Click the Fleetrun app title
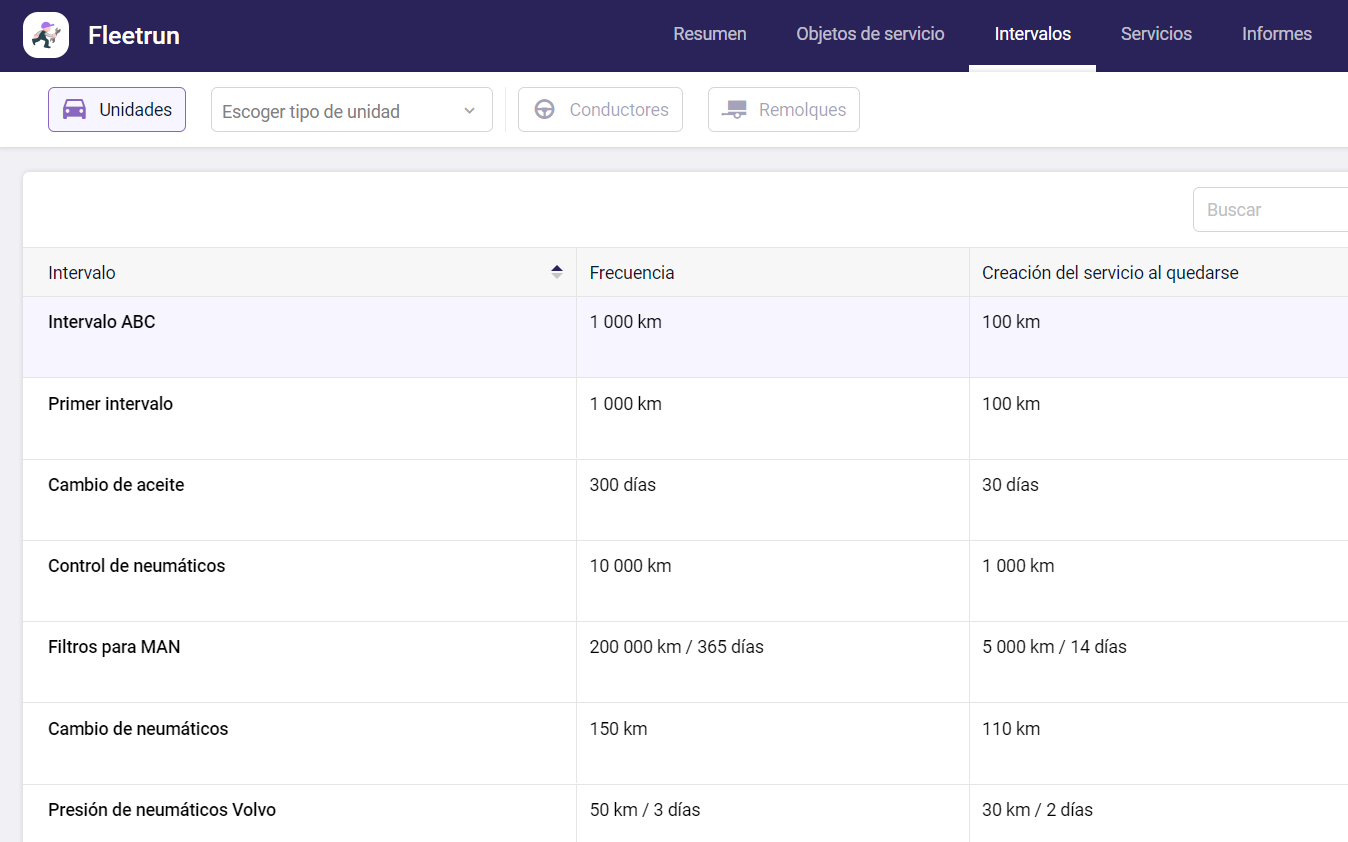1348x842 pixels. click(134, 36)
